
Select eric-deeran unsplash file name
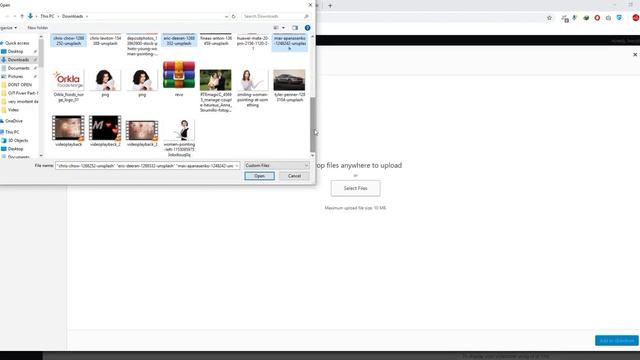(x=179, y=40)
